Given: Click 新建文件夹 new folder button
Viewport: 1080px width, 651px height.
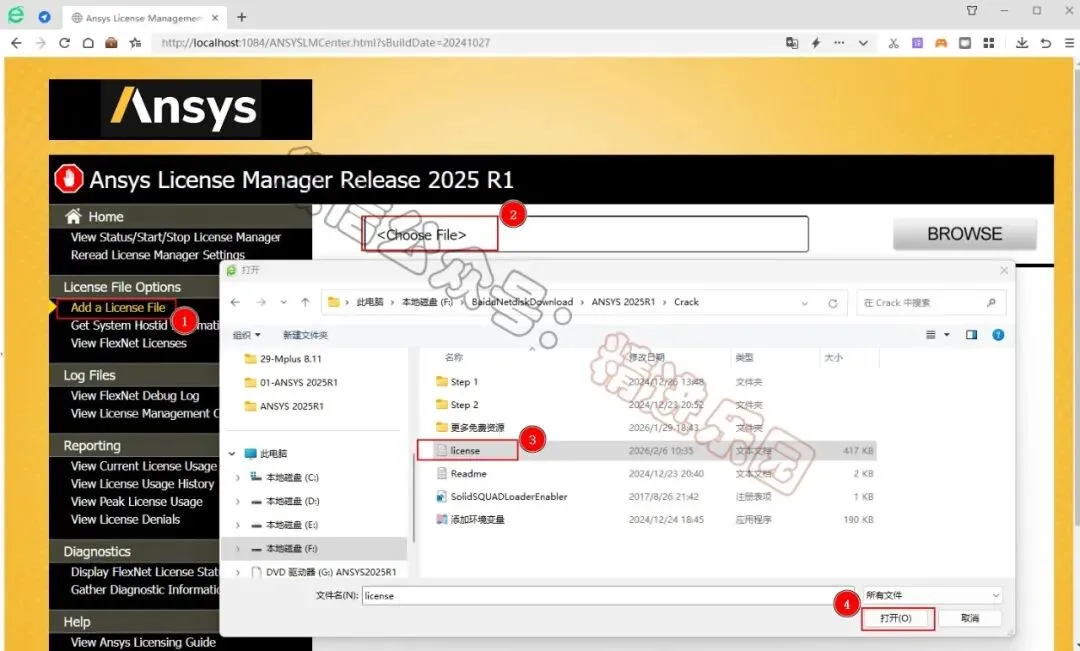Looking at the screenshot, I should pyautogui.click(x=305, y=335).
